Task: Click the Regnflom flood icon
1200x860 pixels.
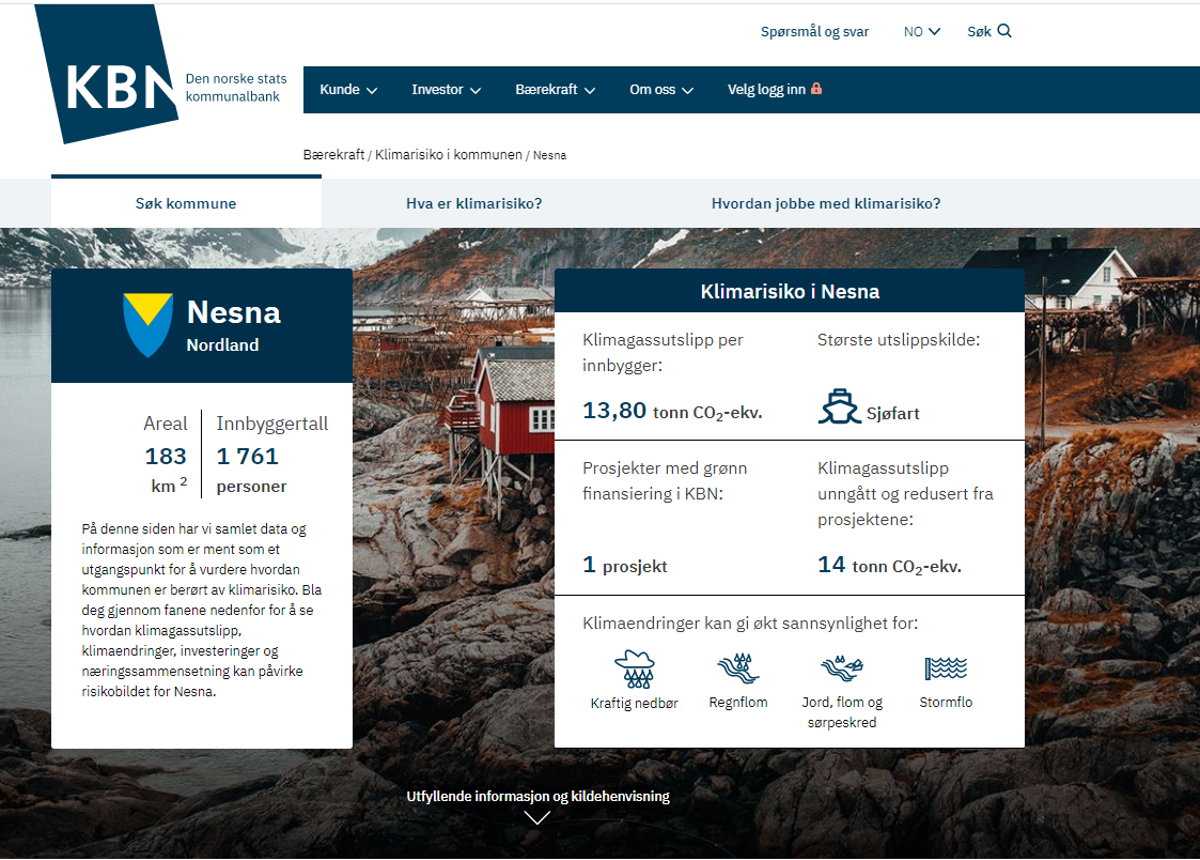Action: tap(738, 668)
